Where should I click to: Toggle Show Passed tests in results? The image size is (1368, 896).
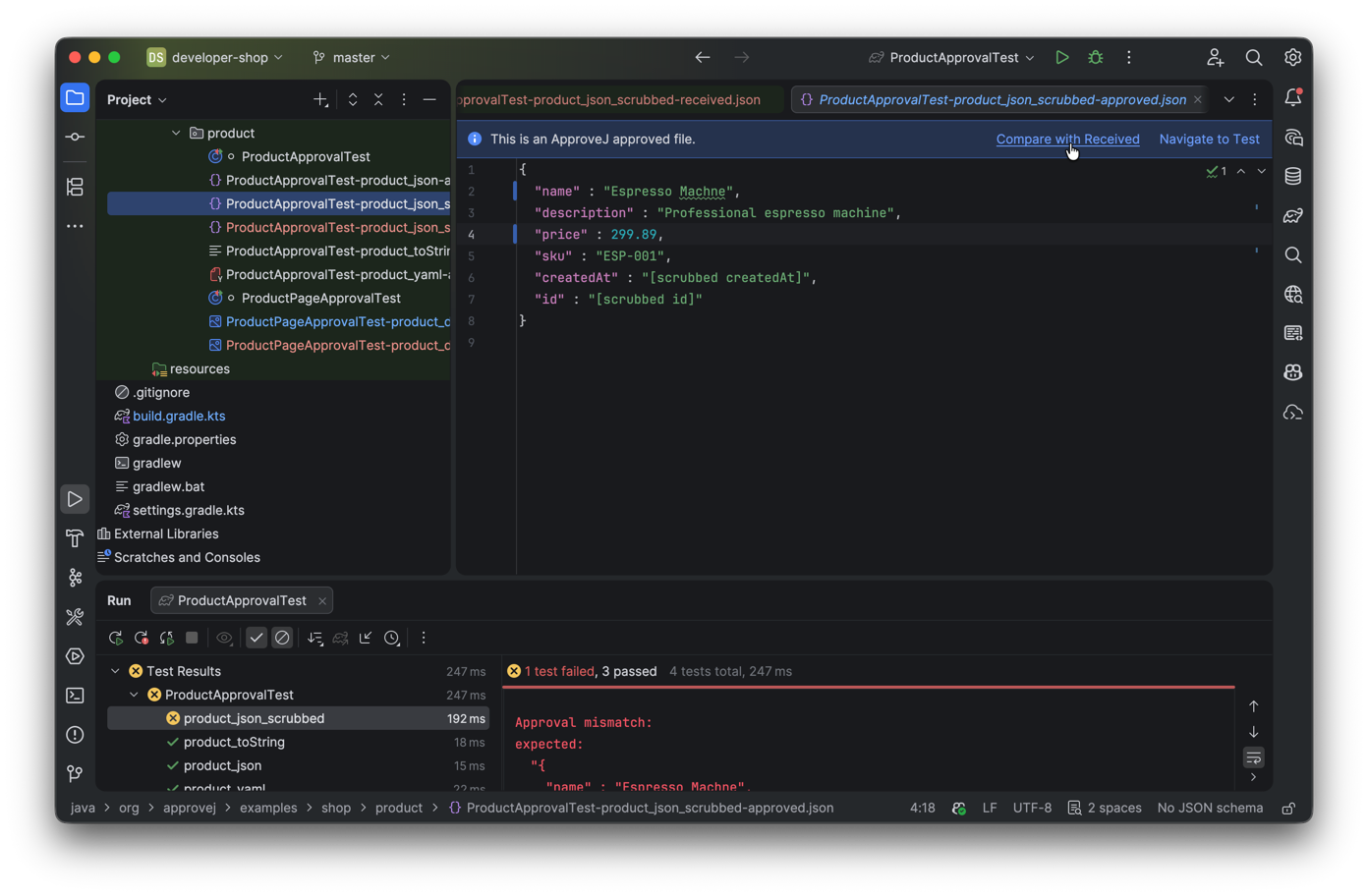(x=256, y=638)
